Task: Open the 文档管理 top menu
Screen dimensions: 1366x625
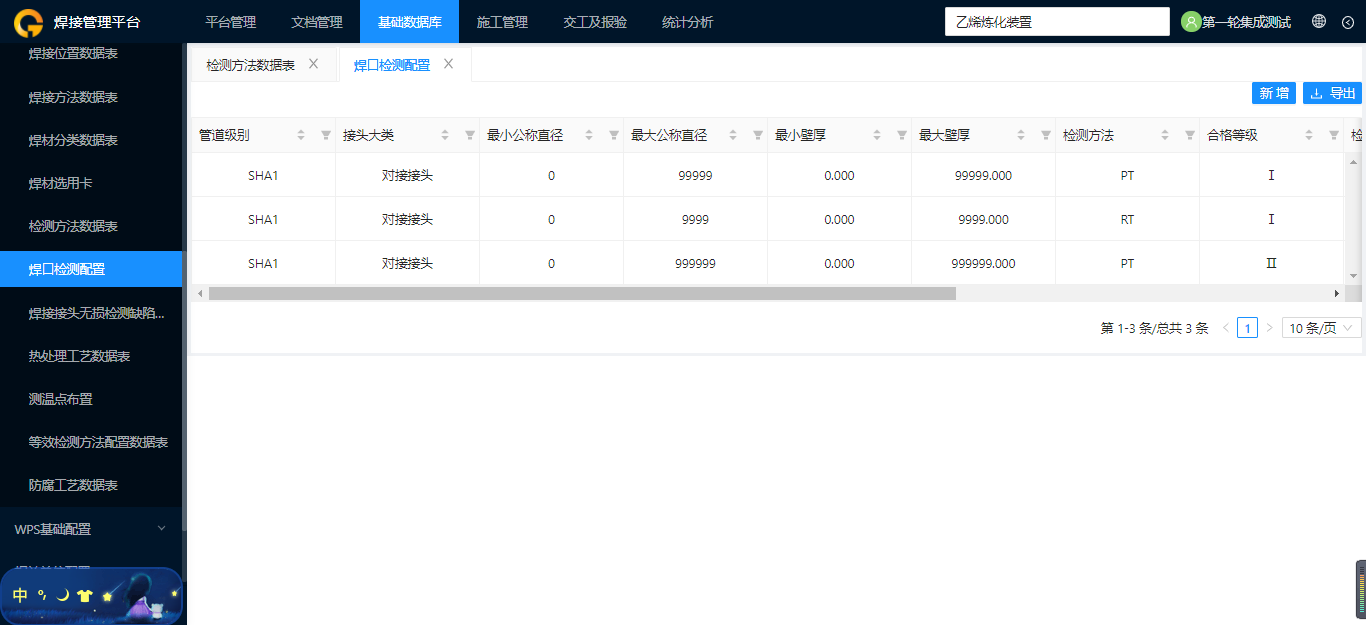Action: (x=316, y=22)
